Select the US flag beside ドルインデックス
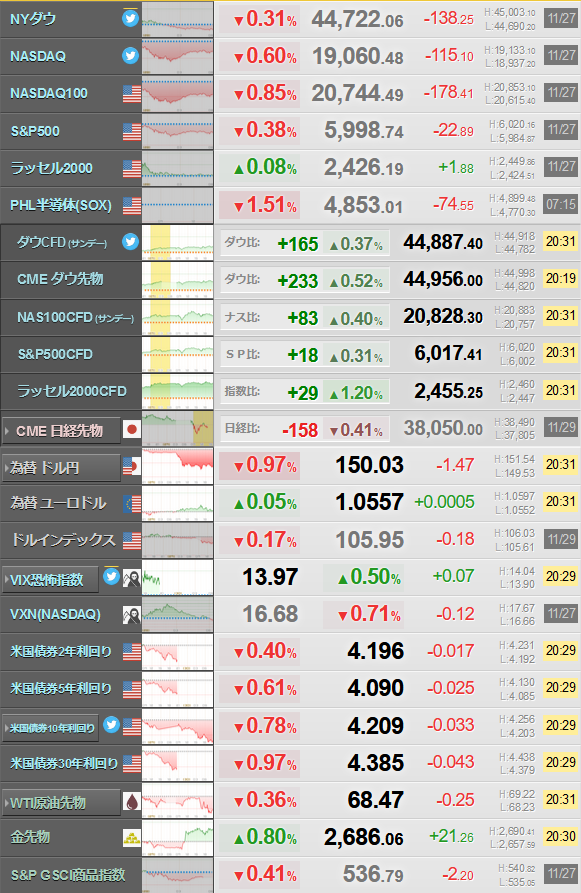Viewport: 581px width, 893px height. [132, 540]
